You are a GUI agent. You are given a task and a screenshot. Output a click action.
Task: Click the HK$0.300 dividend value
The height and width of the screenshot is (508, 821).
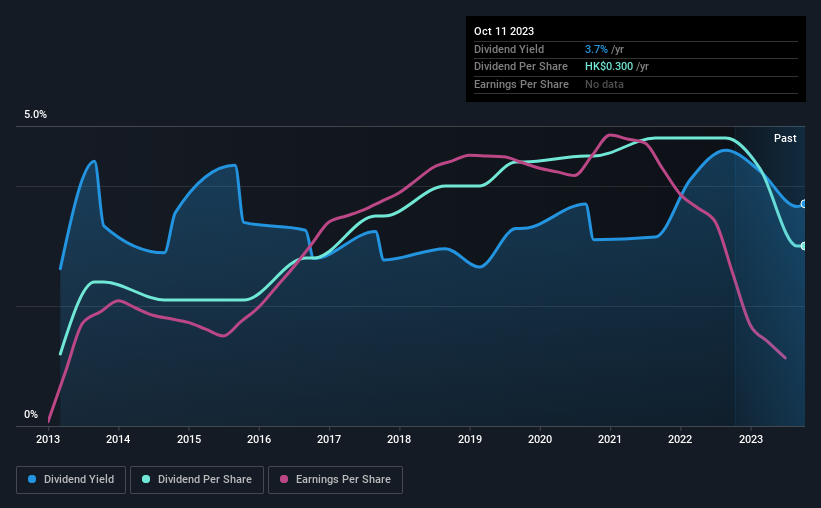click(609, 67)
